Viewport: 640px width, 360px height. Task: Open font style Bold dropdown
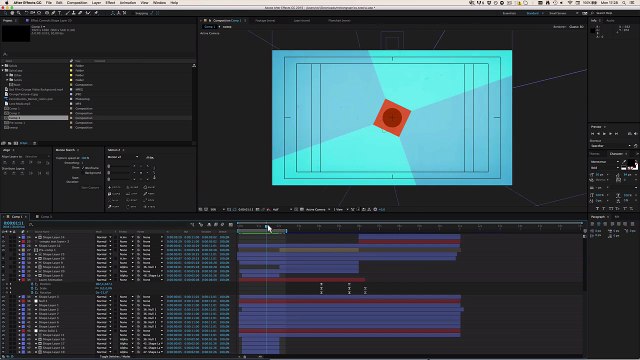pyautogui.click(x=605, y=168)
